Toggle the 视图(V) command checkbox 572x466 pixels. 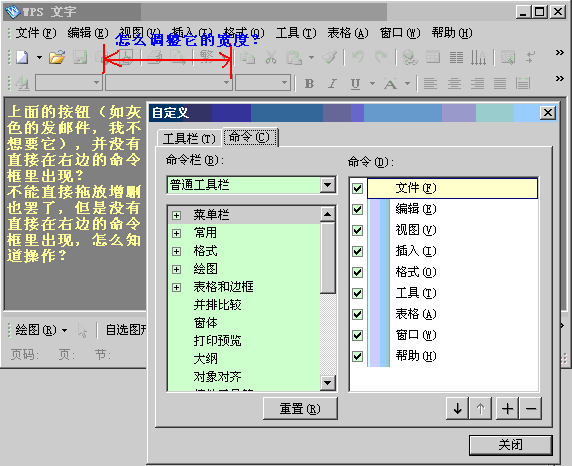coord(357,230)
